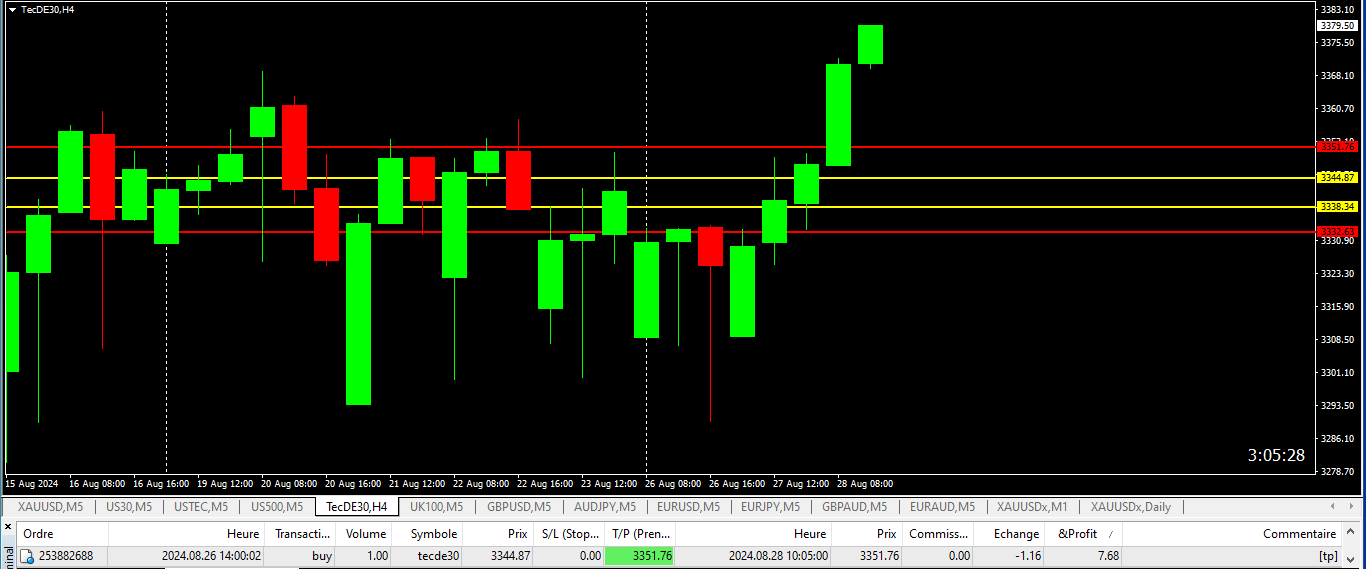1366x569 pixels.
Task: Click the [tp] comment cell
Action: (x=1328, y=556)
